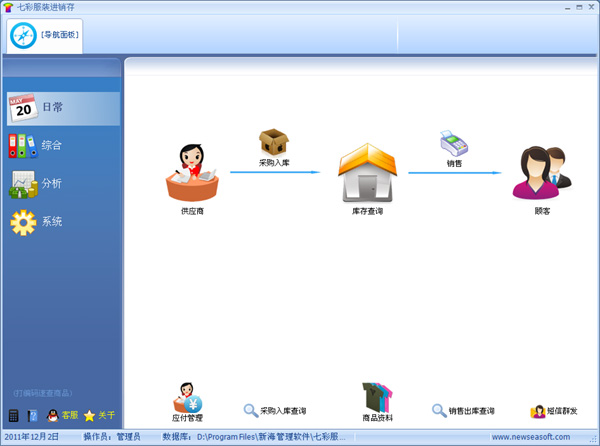
Task: Click 销售出库查询 search link
Action: pyautogui.click(x=463, y=411)
